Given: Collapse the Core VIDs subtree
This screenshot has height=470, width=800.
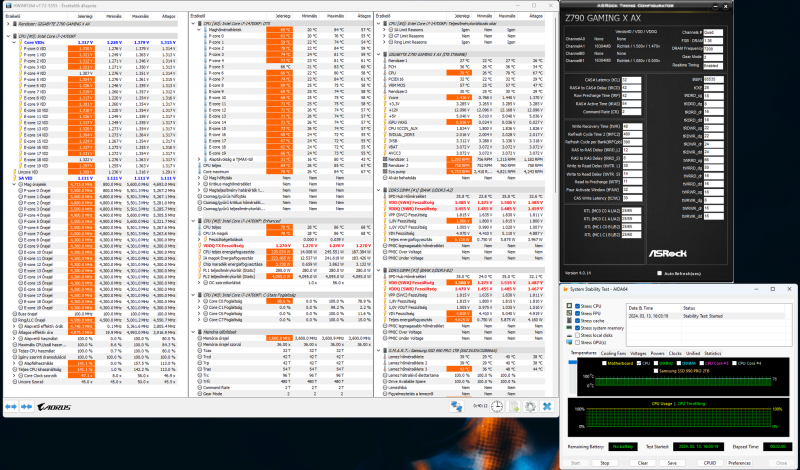Looking at the screenshot, I should tap(14, 42).
